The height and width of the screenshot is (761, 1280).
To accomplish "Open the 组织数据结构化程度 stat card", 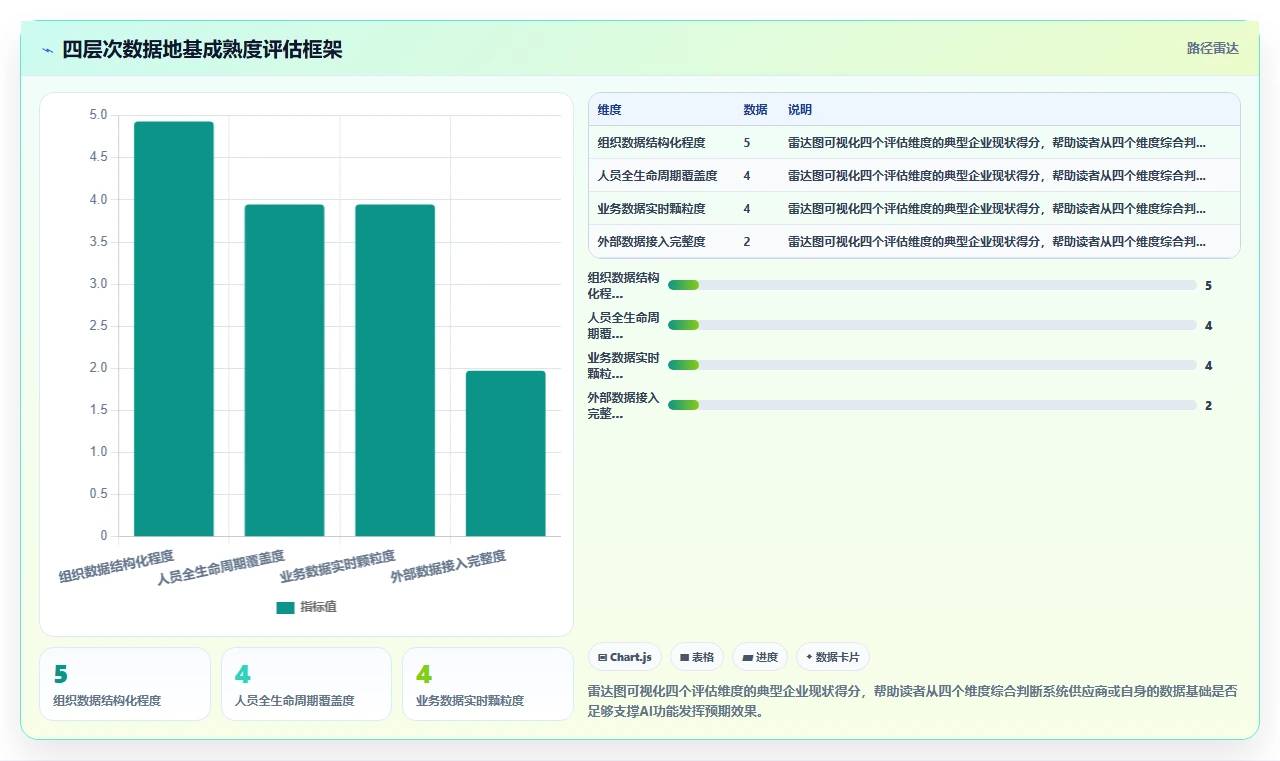I will click(125, 684).
